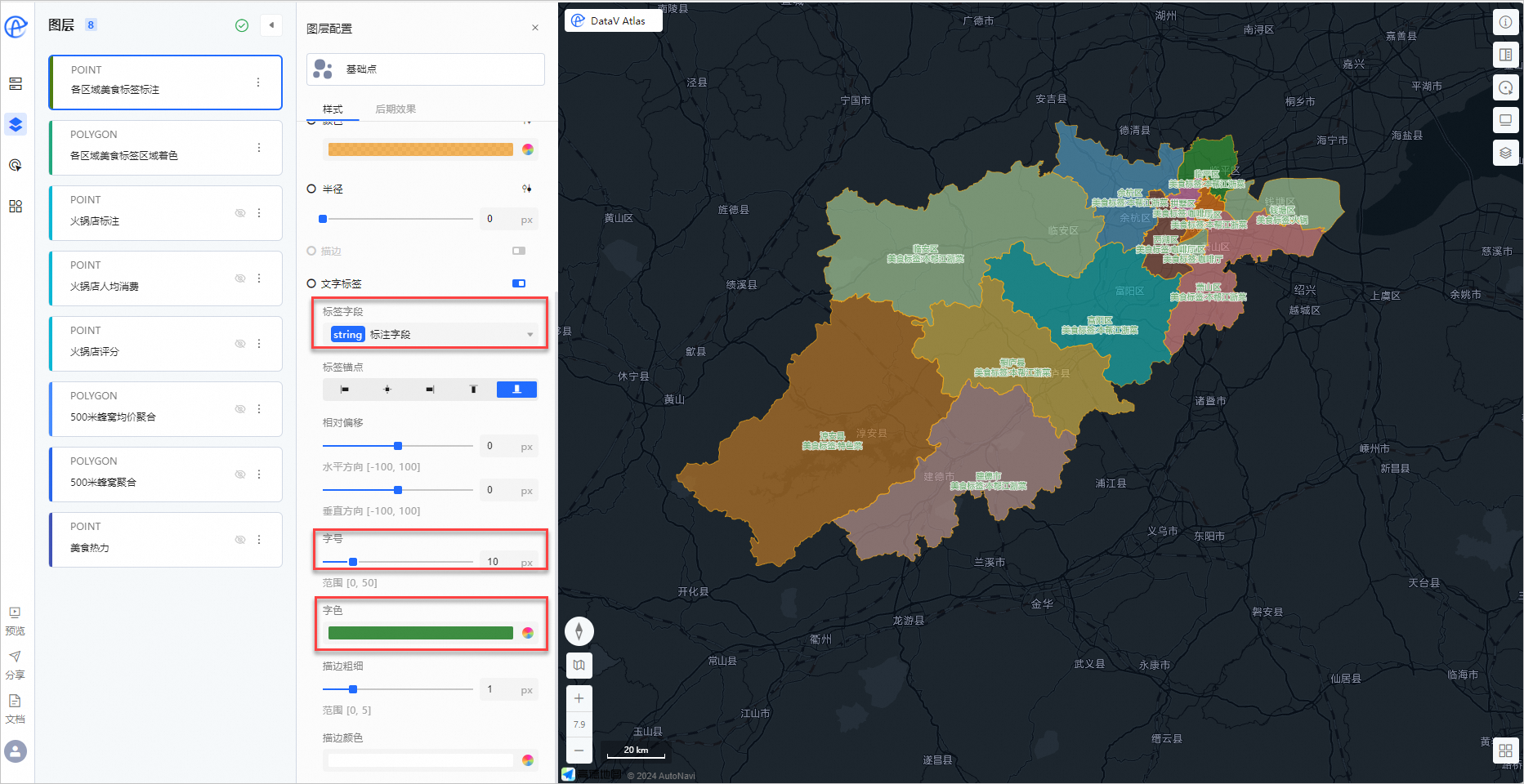Show the hidden 美食热力 layer
Image resolution: width=1524 pixels, height=784 pixels.
[240, 540]
